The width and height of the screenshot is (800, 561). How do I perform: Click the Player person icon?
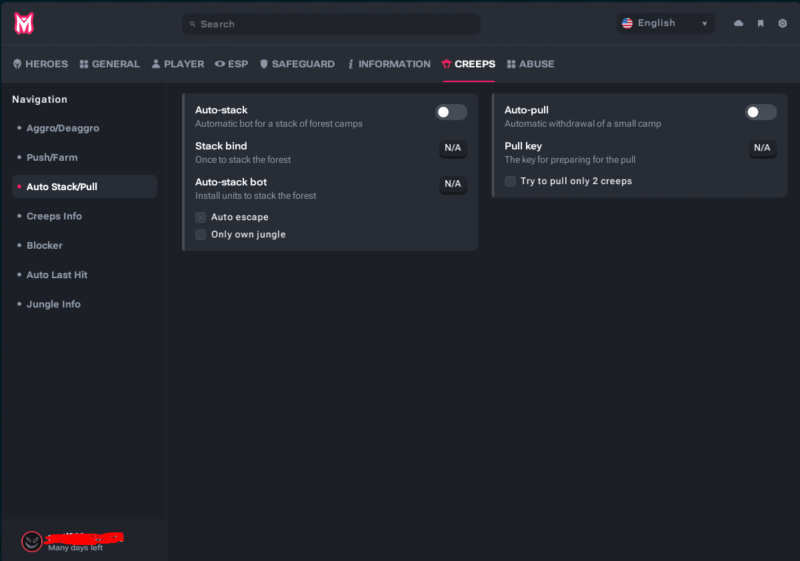(156, 64)
